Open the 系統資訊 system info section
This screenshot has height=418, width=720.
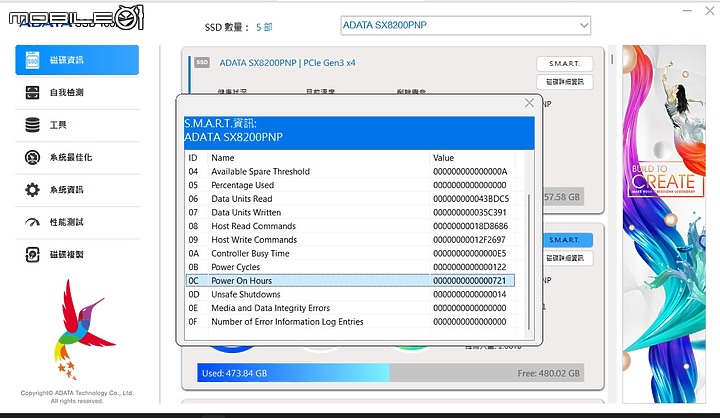pos(77,190)
